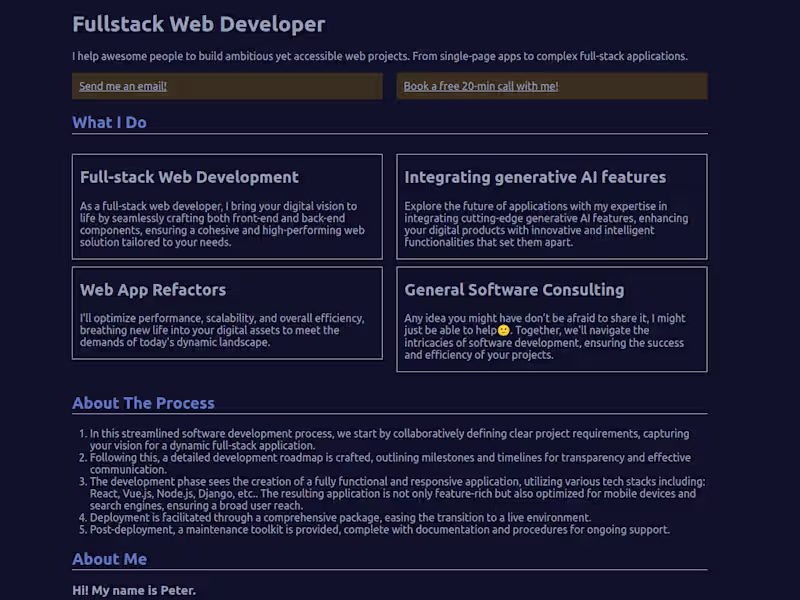The height and width of the screenshot is (600, 800).
Task: Select the "General Software Consulting" card
Action: pos(551,319)
